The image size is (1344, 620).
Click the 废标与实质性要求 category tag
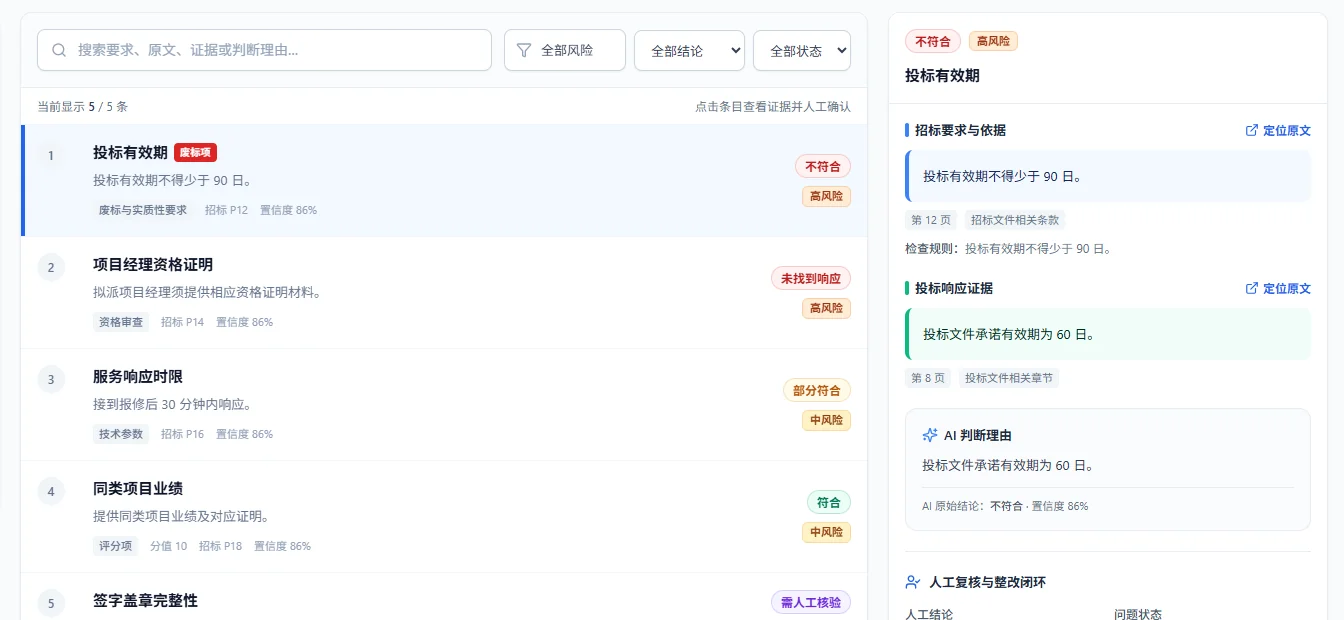coord(143,210)
